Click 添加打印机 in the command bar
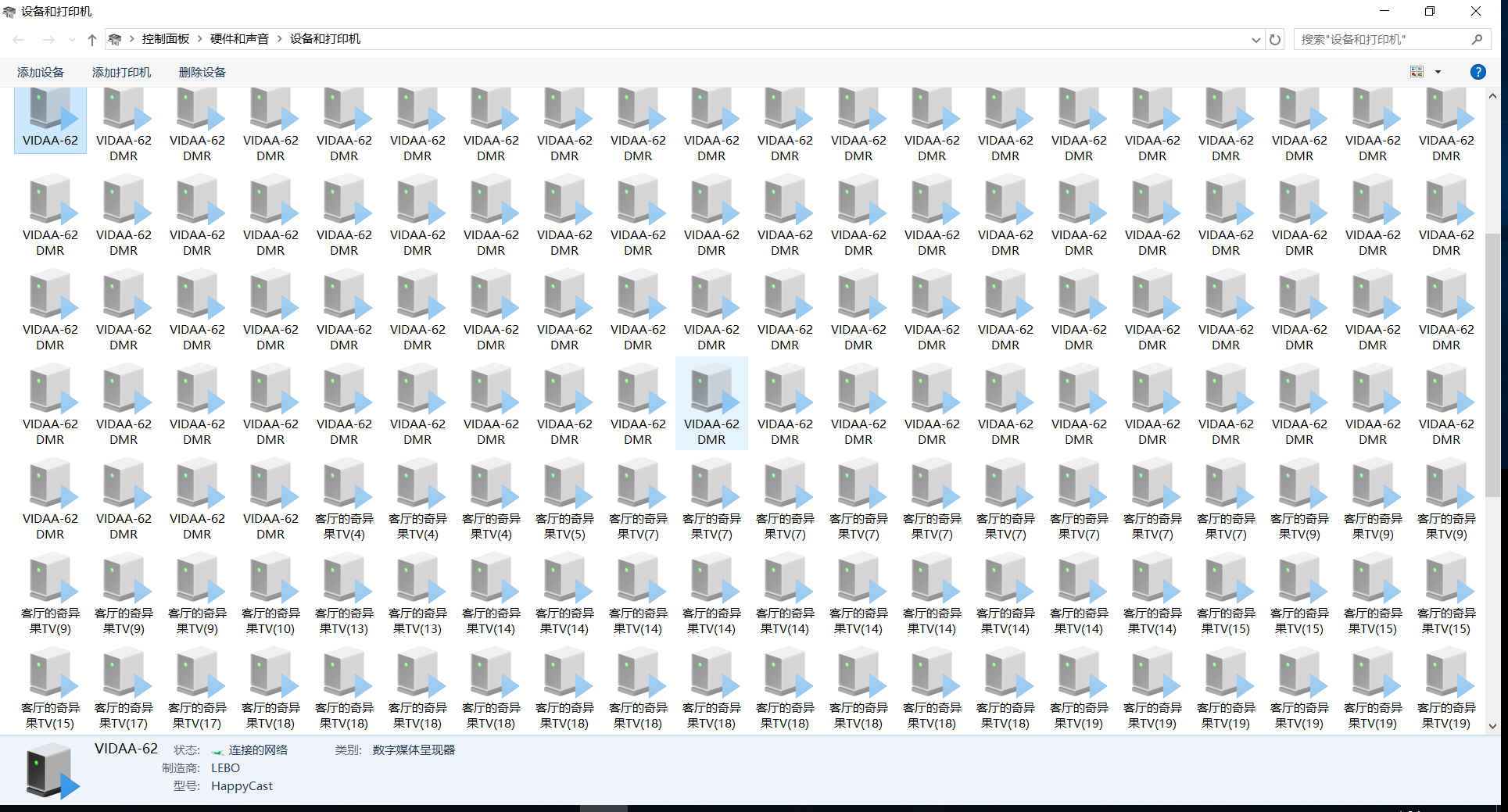This screenshot has width=1508, height=812. (x=121, y=72)
